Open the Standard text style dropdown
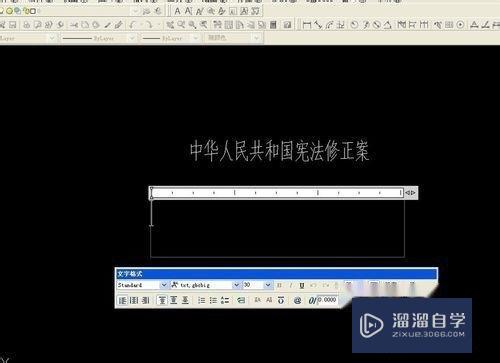 (164, 285)
